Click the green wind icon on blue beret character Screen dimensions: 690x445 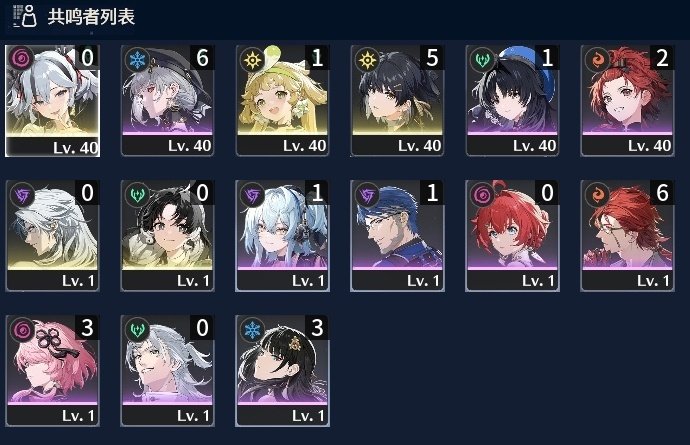tap(482, 59)
